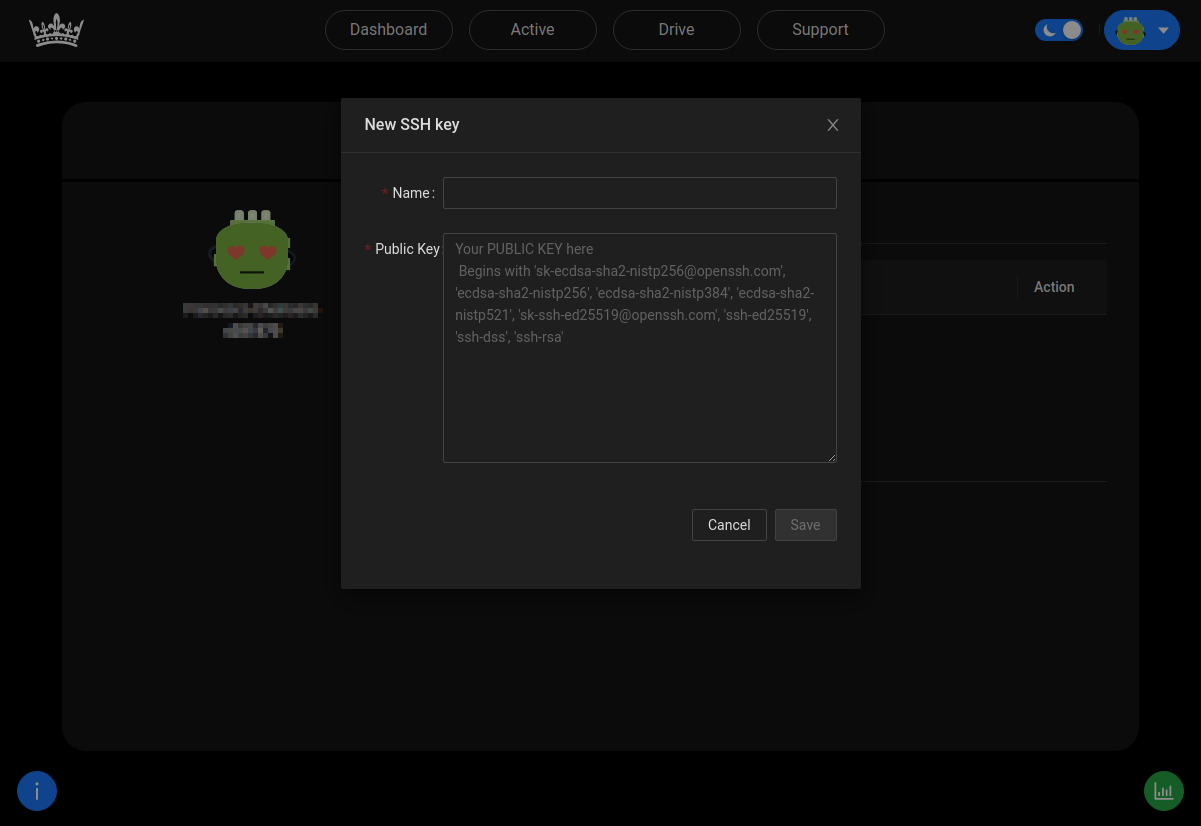Open the info help icon bottom left
The height and width of the screenshot is (826, 1201).
pyautogui.click(x=37, y=790)
